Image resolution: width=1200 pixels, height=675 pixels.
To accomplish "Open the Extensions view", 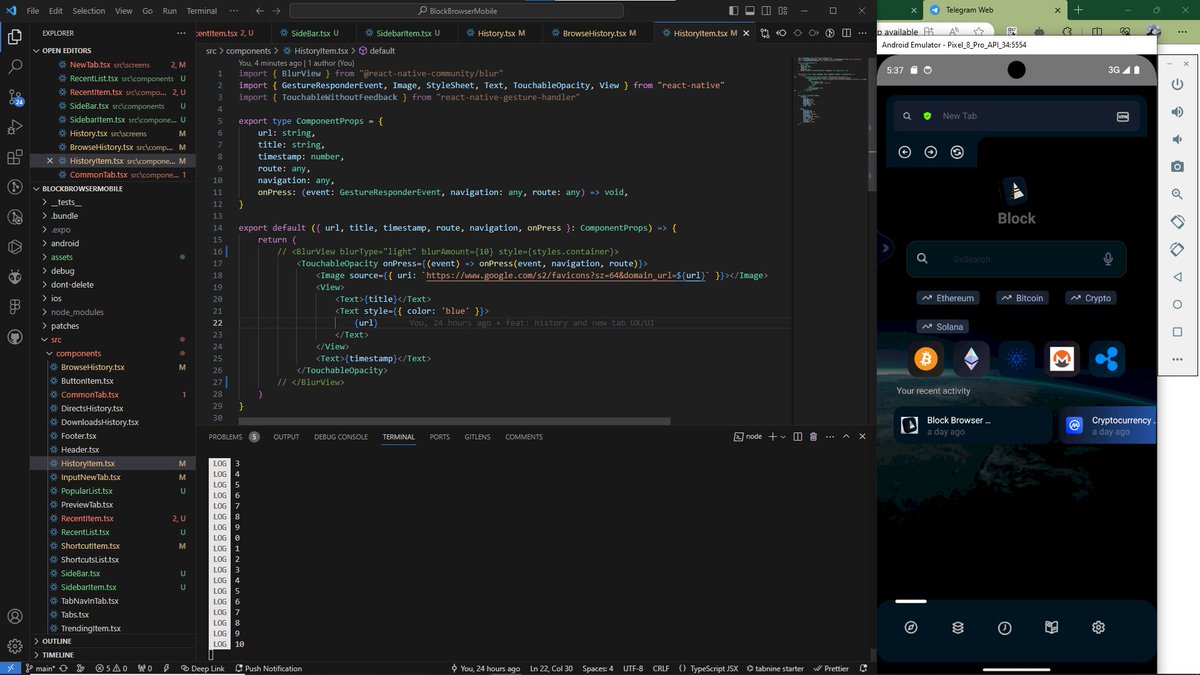I will [x=15, y=157].
